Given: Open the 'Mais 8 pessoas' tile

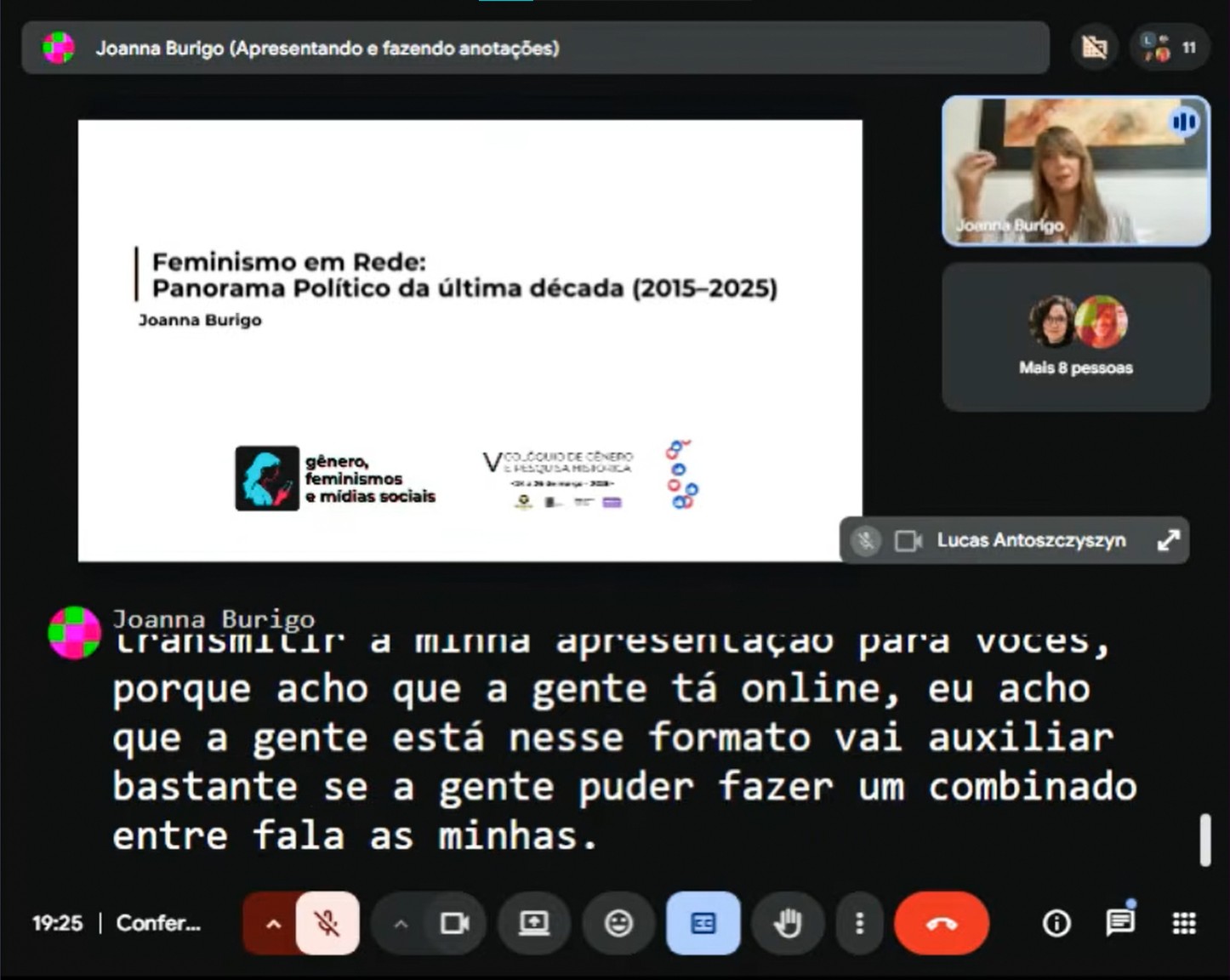Looking at the screenshot, I should (x=1075, y=337).
